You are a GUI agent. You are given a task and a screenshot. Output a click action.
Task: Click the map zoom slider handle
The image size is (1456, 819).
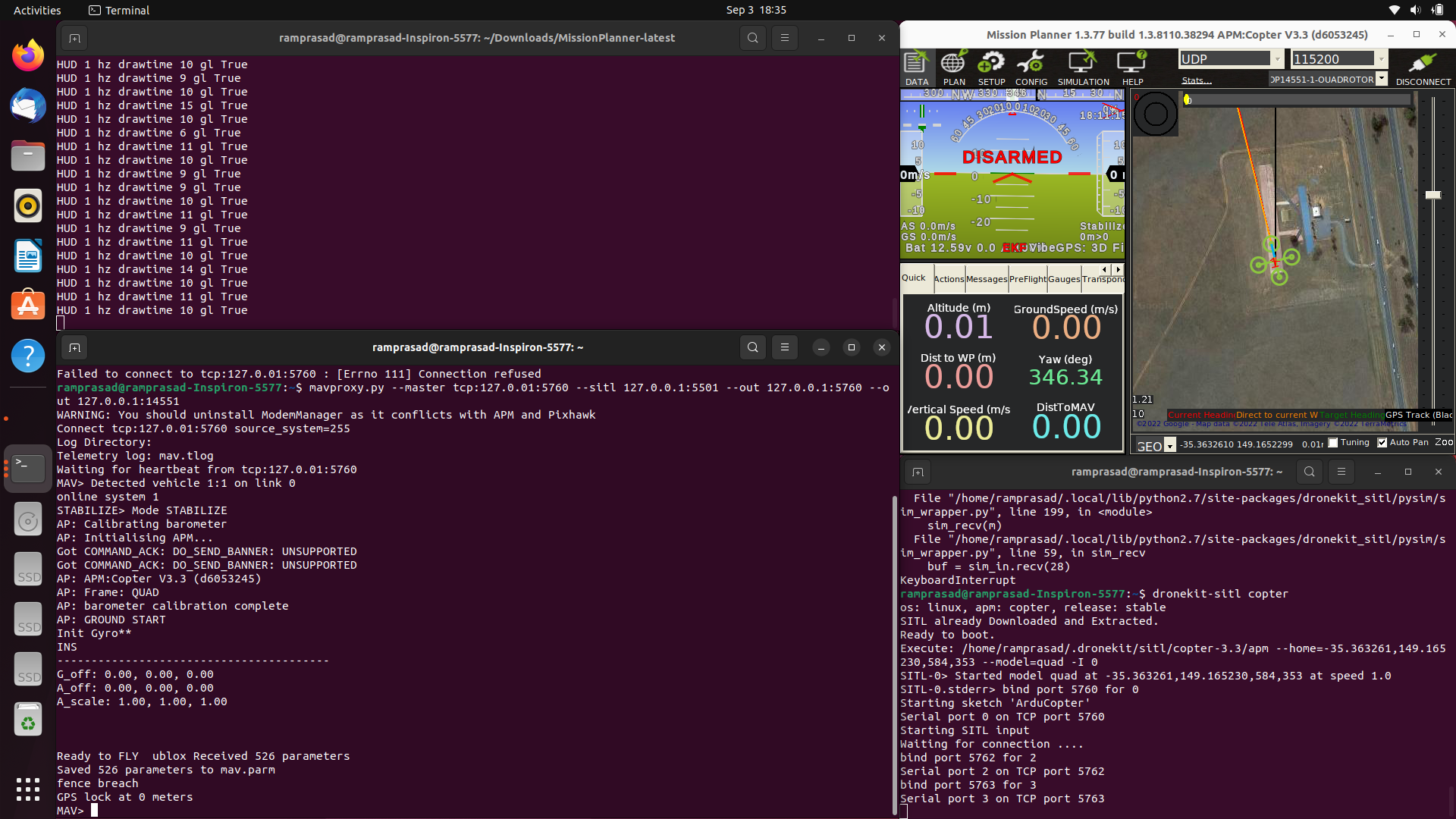(x=1432, y=195)
